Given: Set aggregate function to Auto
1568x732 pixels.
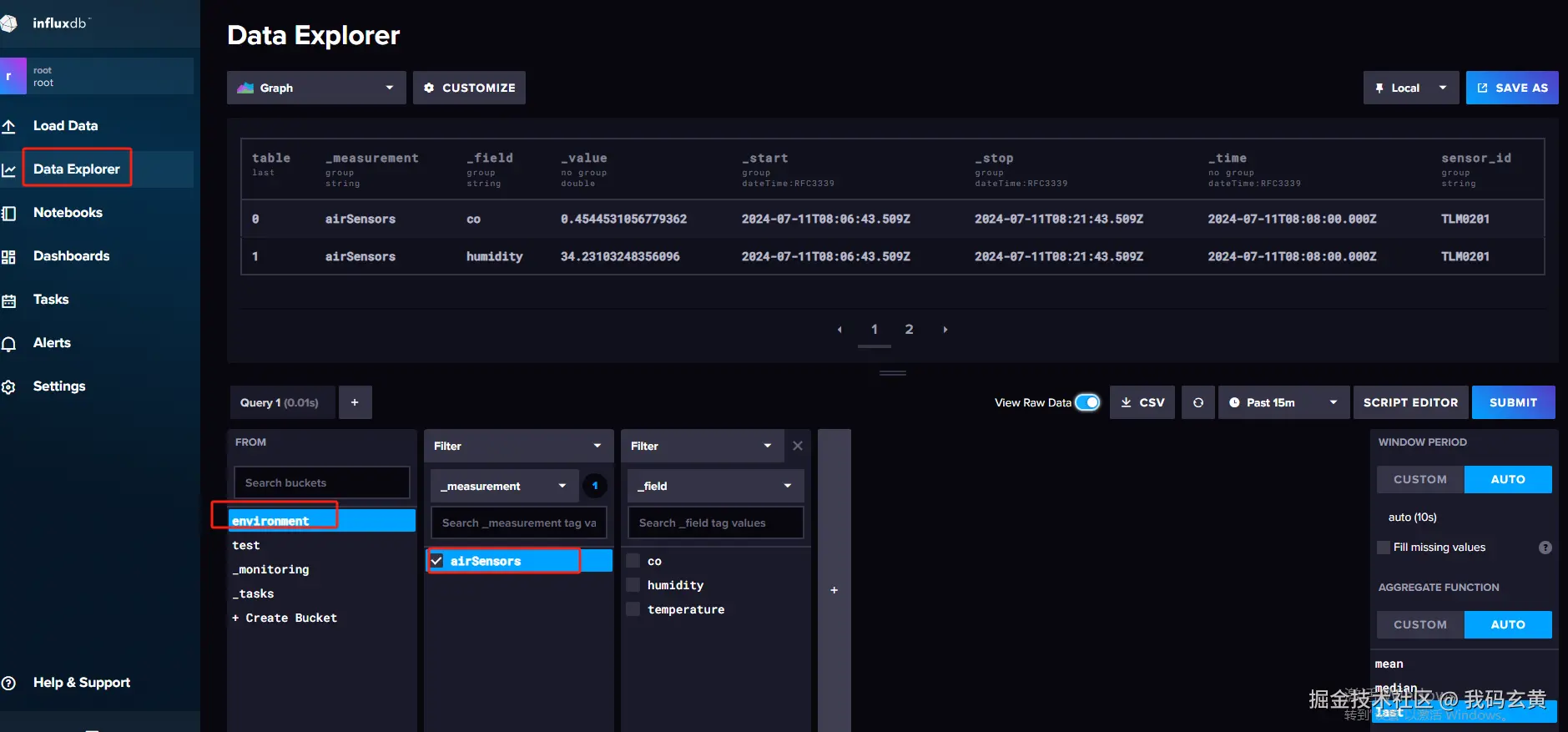Looking at the screenshot, I should 1508,624.
